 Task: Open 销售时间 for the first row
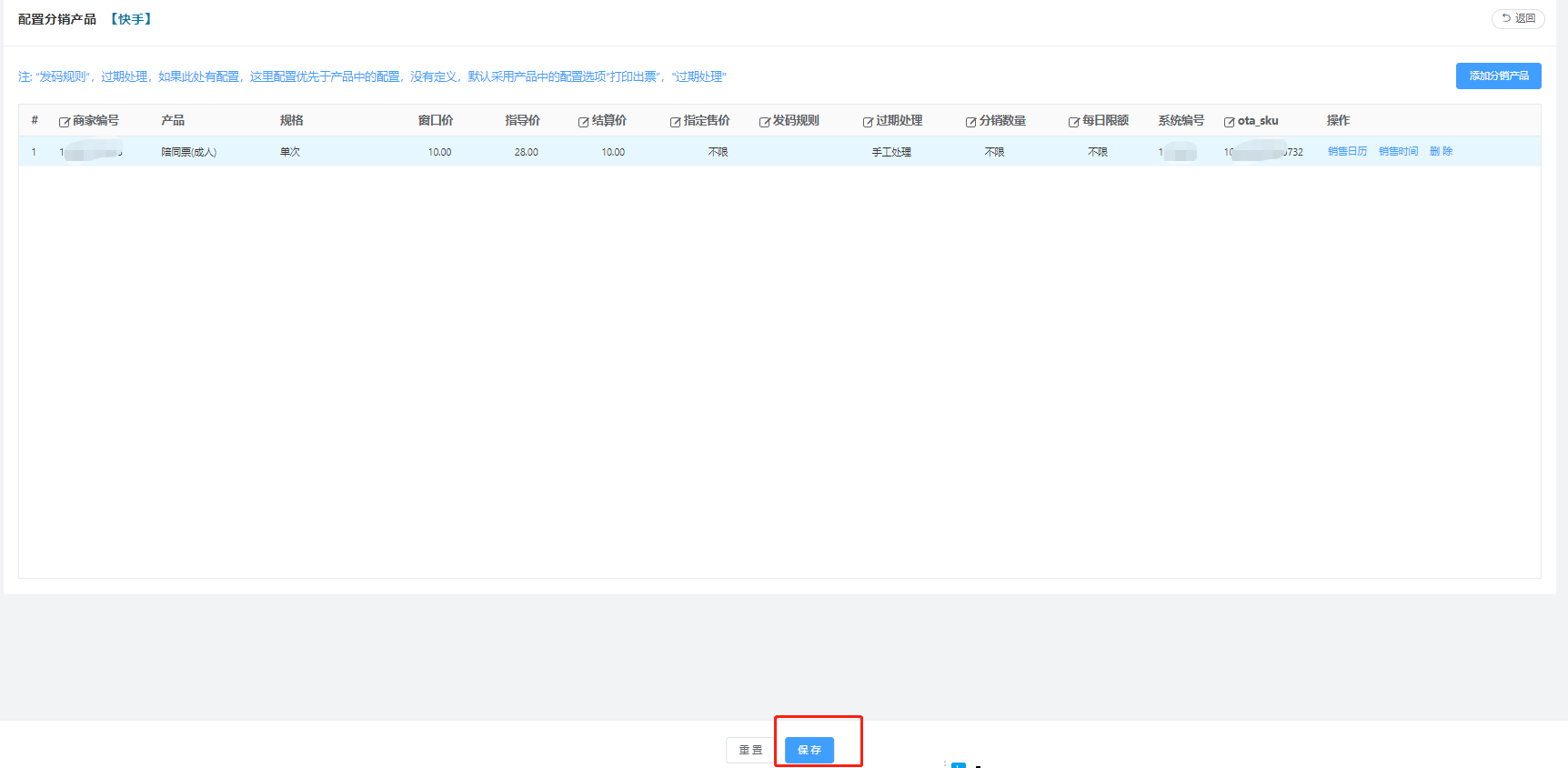click(1398, 152)
